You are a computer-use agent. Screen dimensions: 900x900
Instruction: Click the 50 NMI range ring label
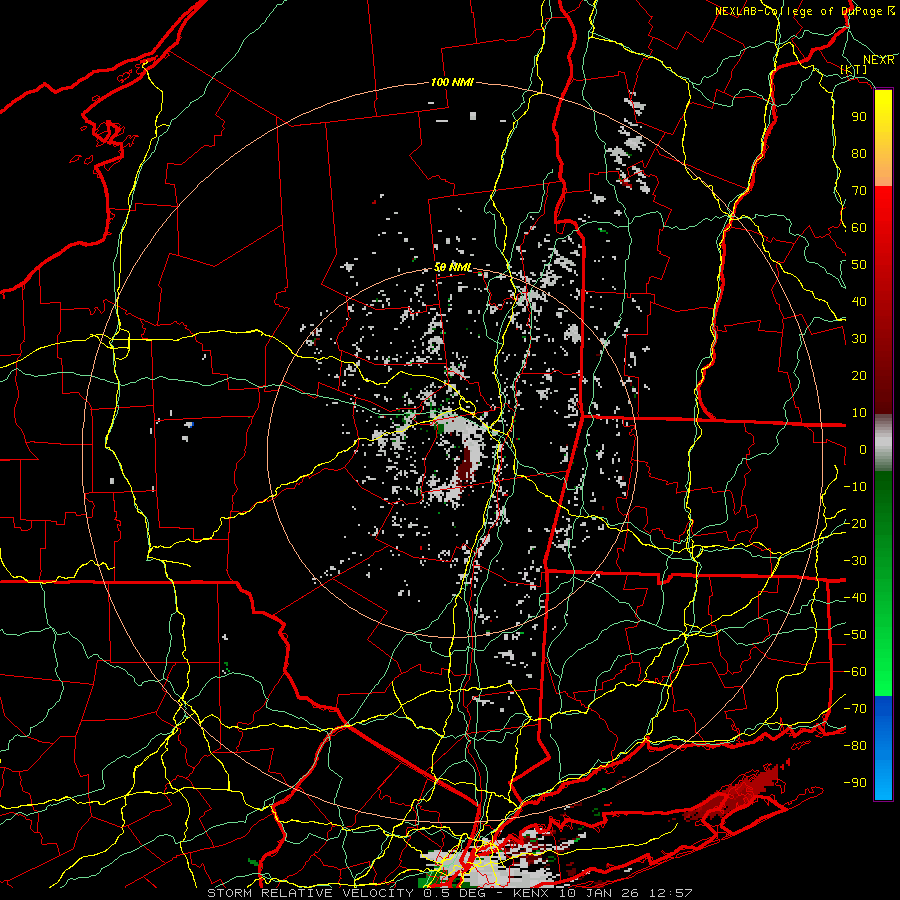click(x=452, y=267)
